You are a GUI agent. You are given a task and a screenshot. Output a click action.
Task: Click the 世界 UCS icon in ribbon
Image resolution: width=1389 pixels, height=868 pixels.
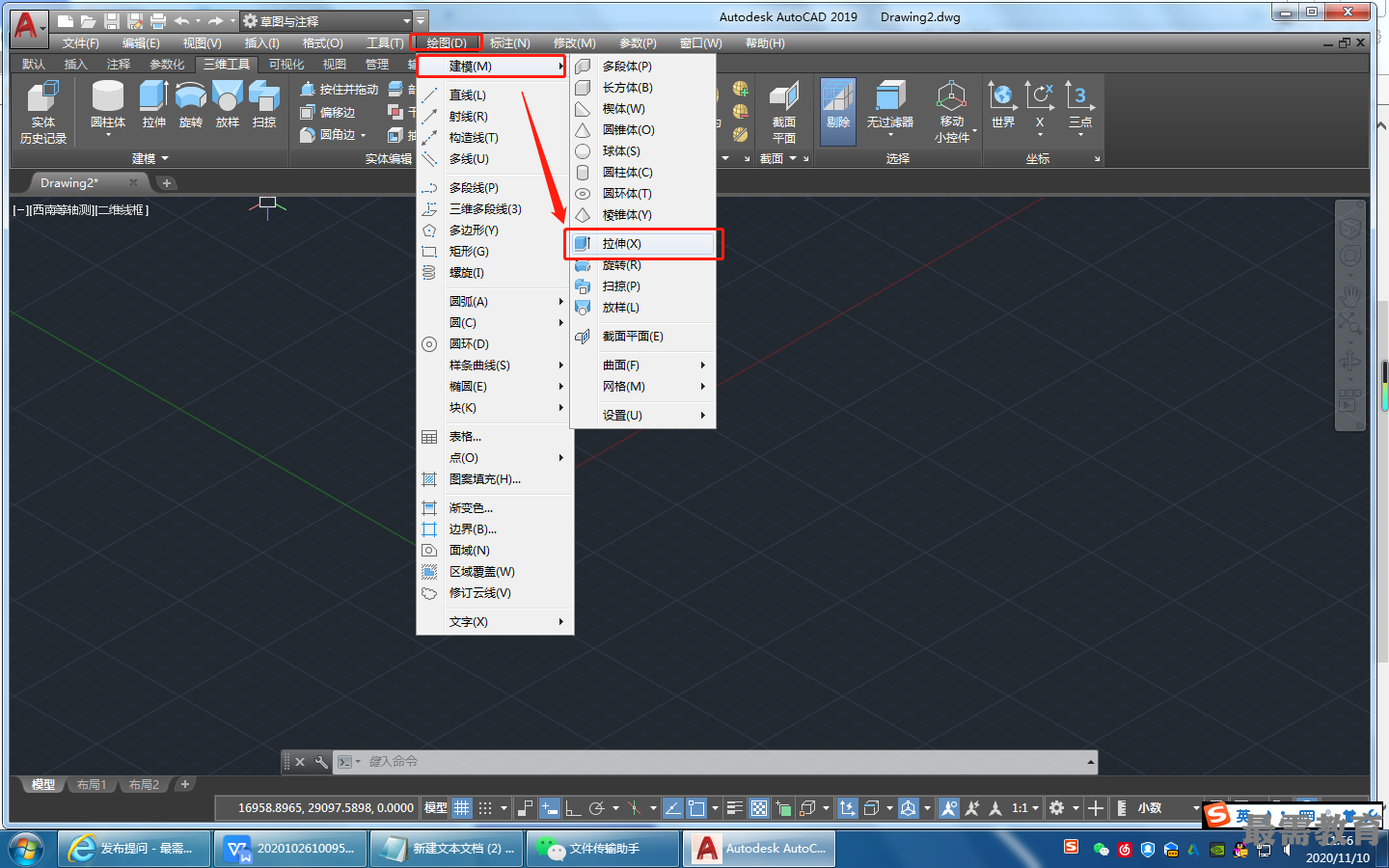(1003, 105)
